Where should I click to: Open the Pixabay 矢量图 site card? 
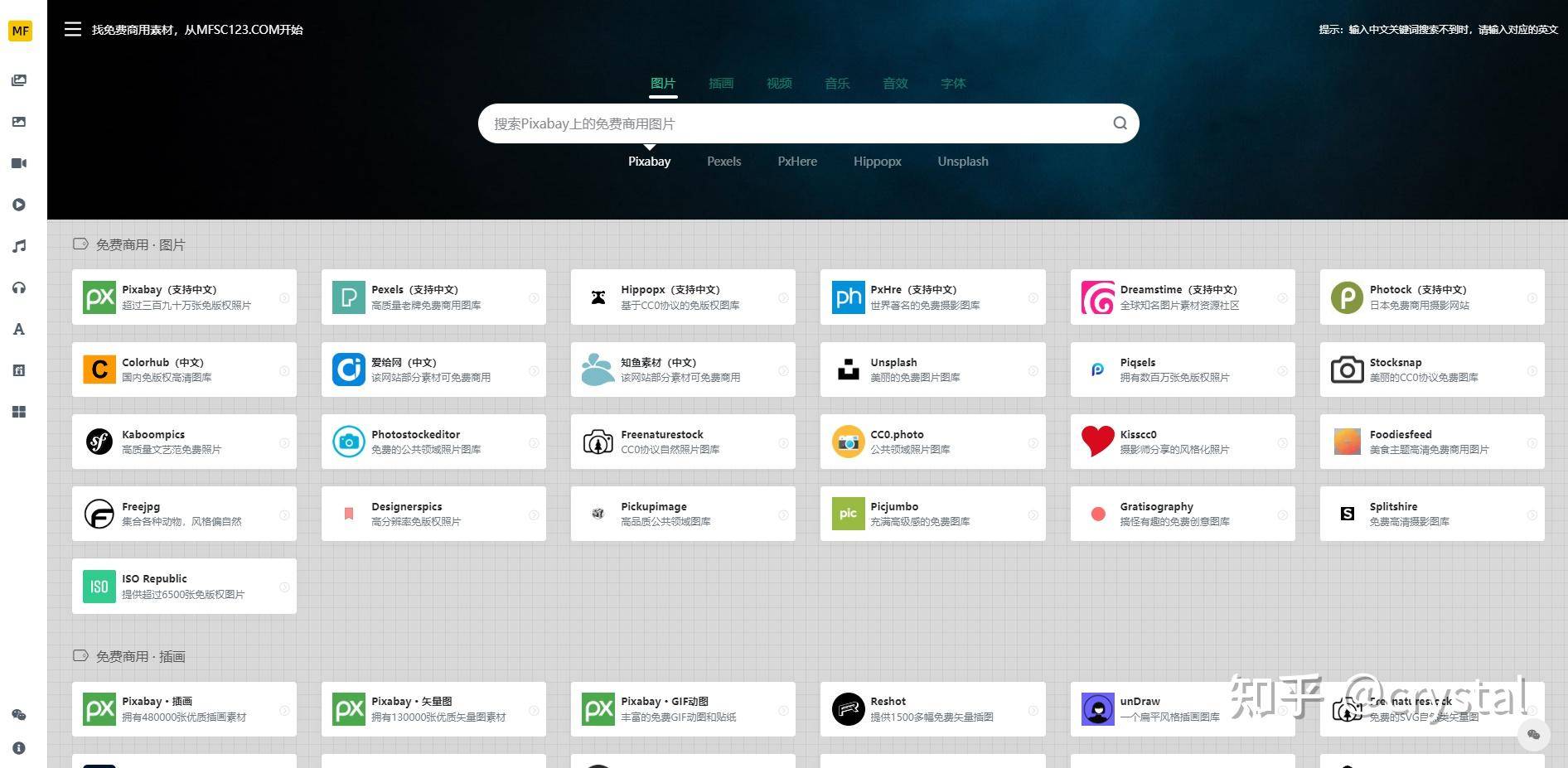(433, 709)
